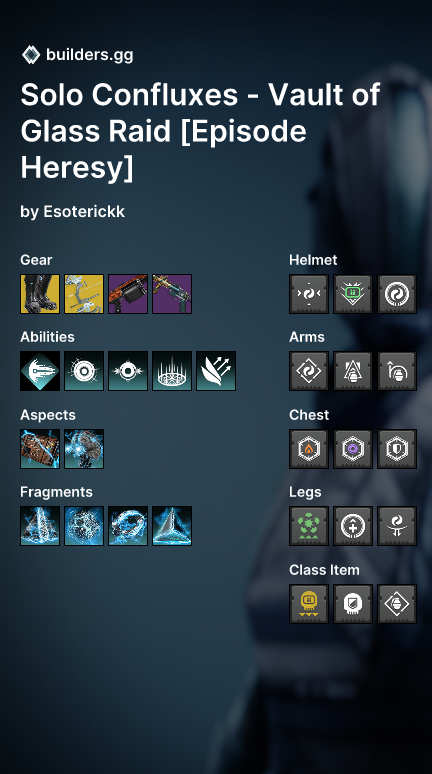Click the spiked circle ability icon

click(x=172, y=371)
